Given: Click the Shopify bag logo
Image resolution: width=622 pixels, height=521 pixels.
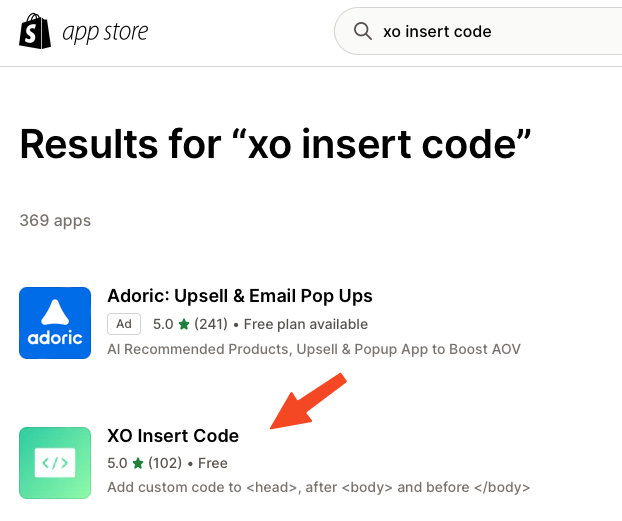Looking at the screenshot, I should point(34,32).
